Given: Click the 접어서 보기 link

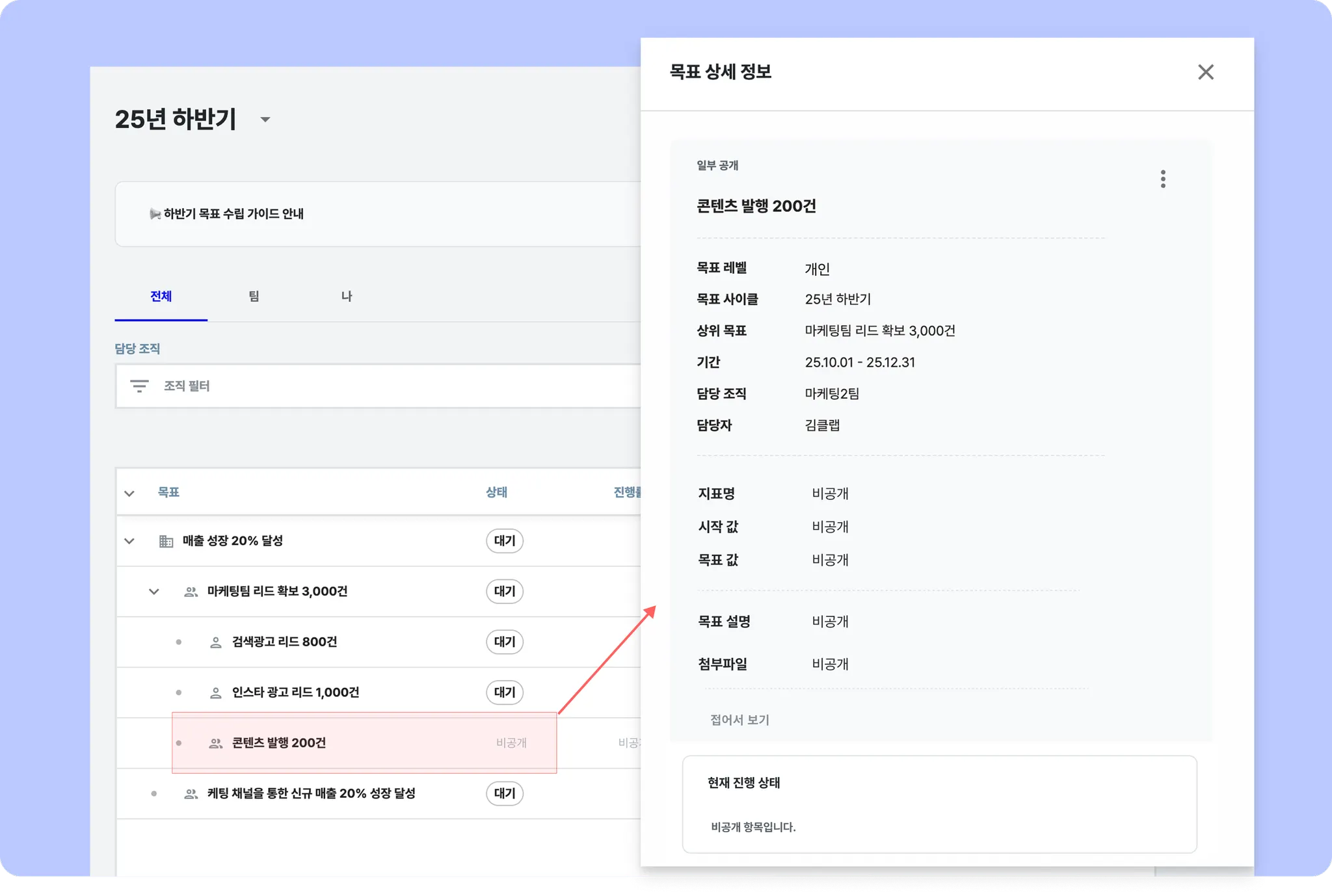Looking at the screenshot, I should [x=739, y=720].
